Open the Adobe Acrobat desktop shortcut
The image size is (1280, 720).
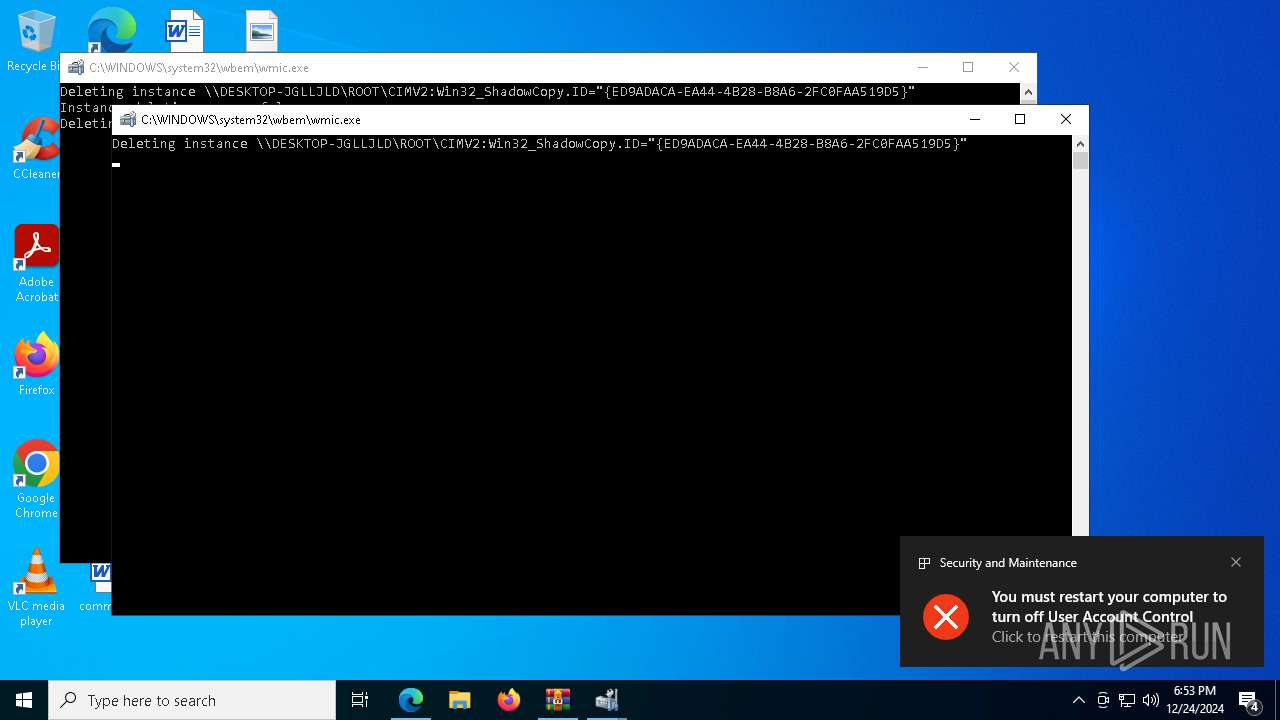[x=37, y=264]
